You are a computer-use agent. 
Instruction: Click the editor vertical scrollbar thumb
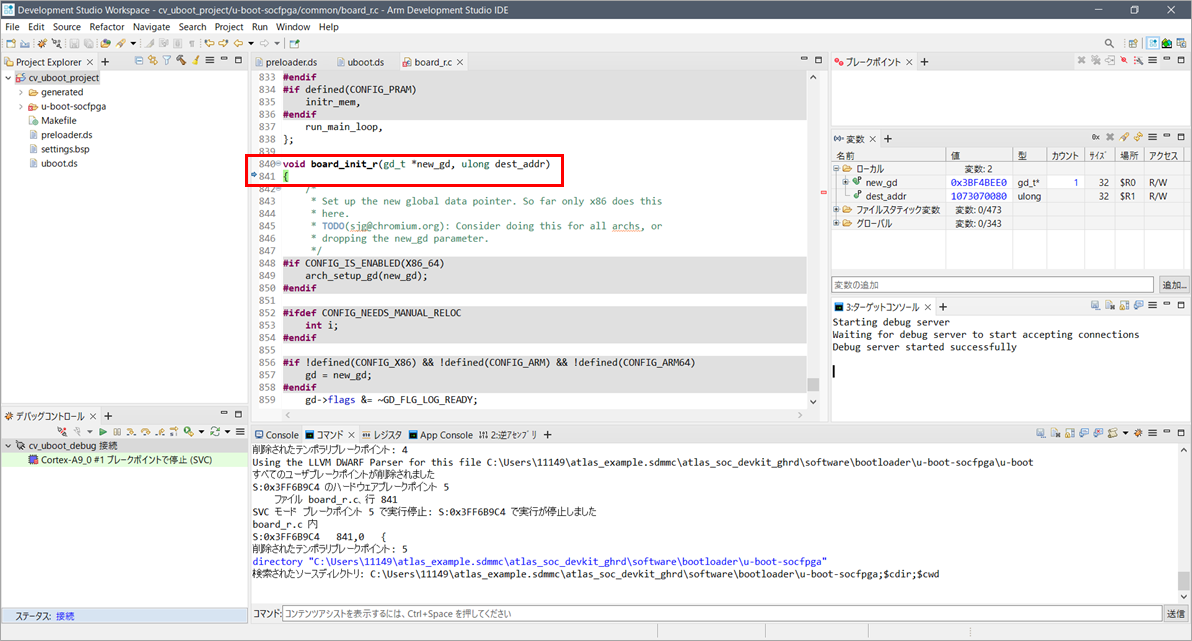813,384
